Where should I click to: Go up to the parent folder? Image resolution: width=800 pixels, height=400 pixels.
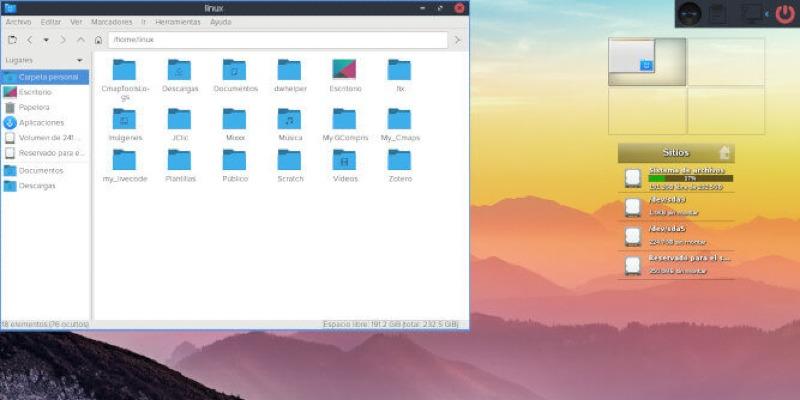[80, 40]
